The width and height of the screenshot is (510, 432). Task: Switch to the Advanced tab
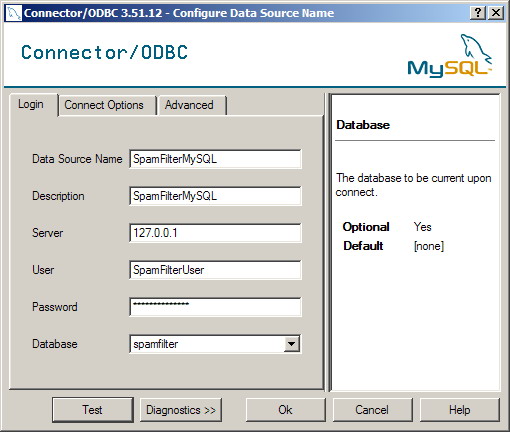[189, 105]
